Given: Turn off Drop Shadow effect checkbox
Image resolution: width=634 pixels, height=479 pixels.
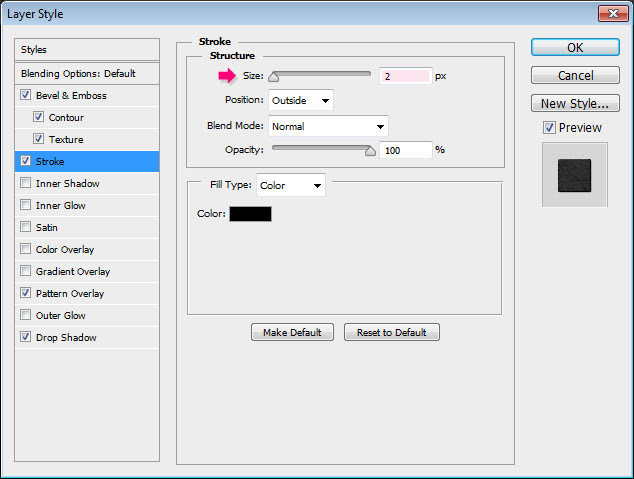Looking at the screenshot, I should tap(25, 338).
